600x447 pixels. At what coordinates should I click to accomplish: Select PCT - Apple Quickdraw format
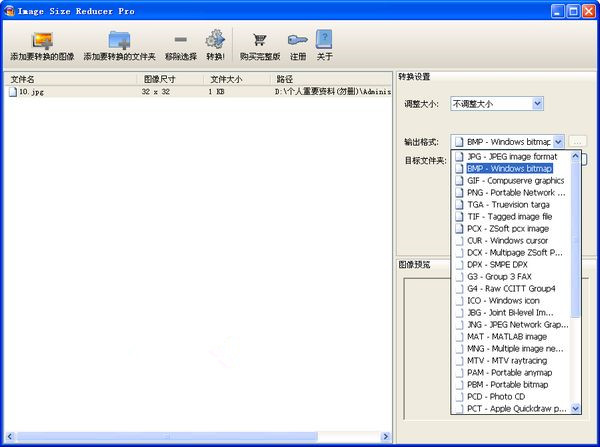(511, 409)
